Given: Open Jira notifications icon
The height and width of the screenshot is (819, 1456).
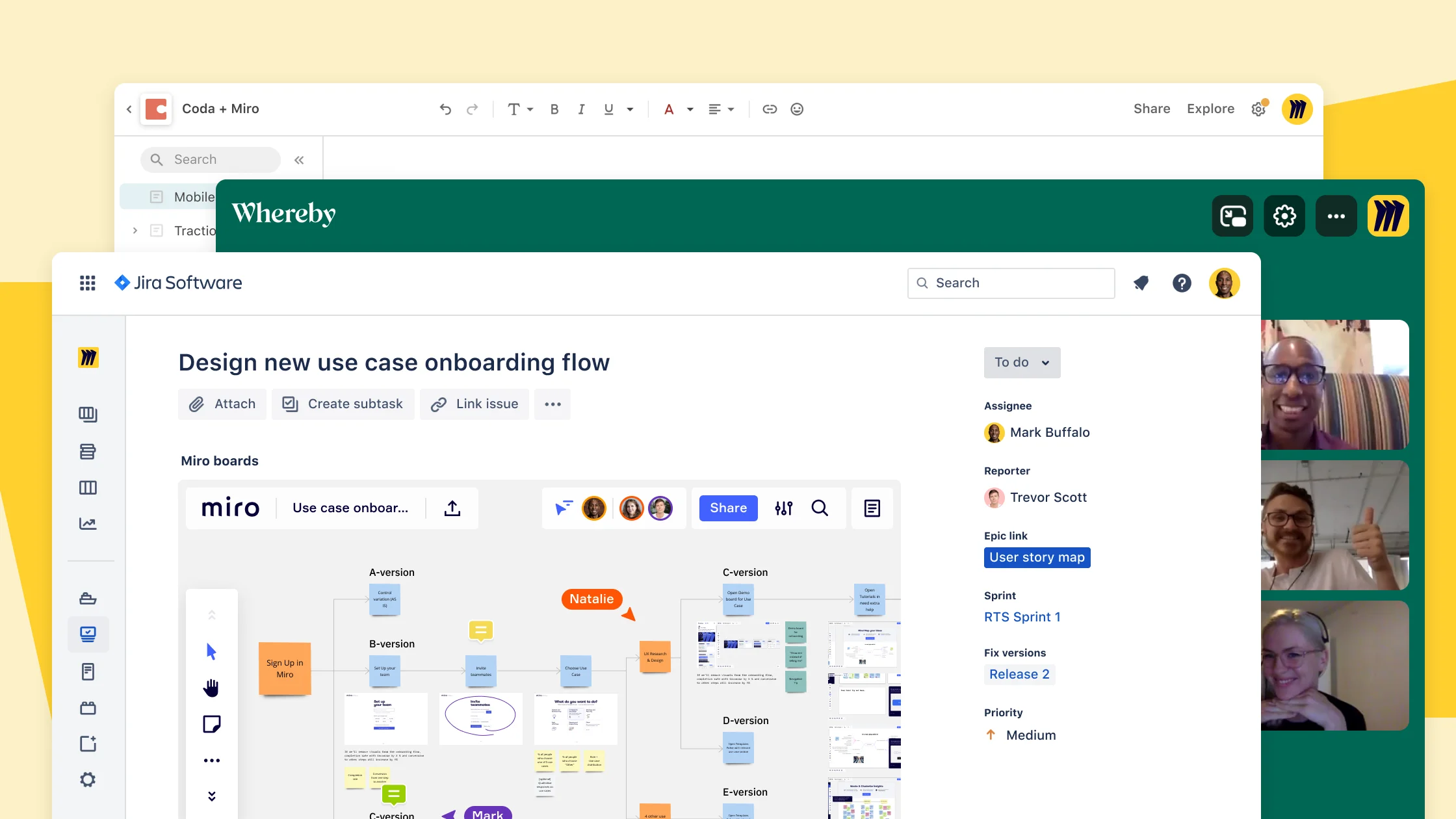Looking at the screenshot, I should (1141, 283).
